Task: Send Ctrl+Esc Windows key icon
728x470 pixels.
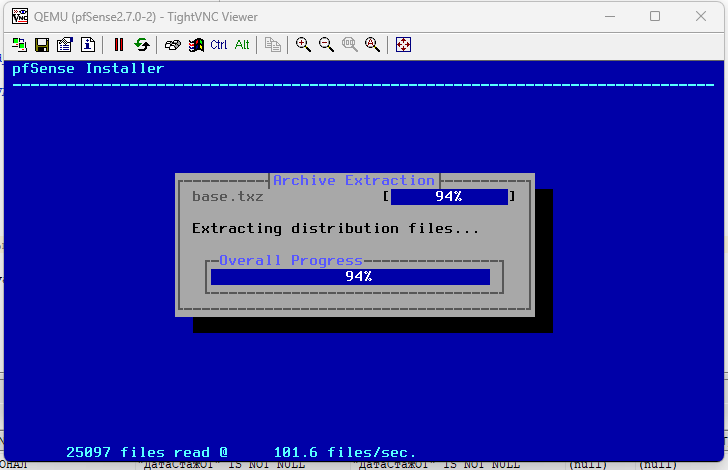Action: coord(196,45)
